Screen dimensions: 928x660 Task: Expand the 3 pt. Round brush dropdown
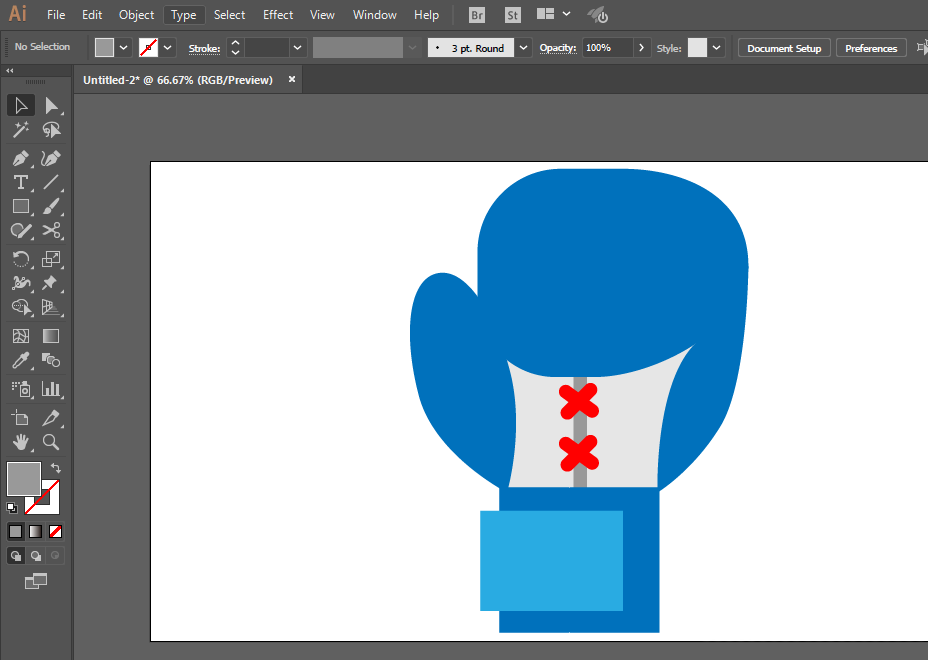523,48
